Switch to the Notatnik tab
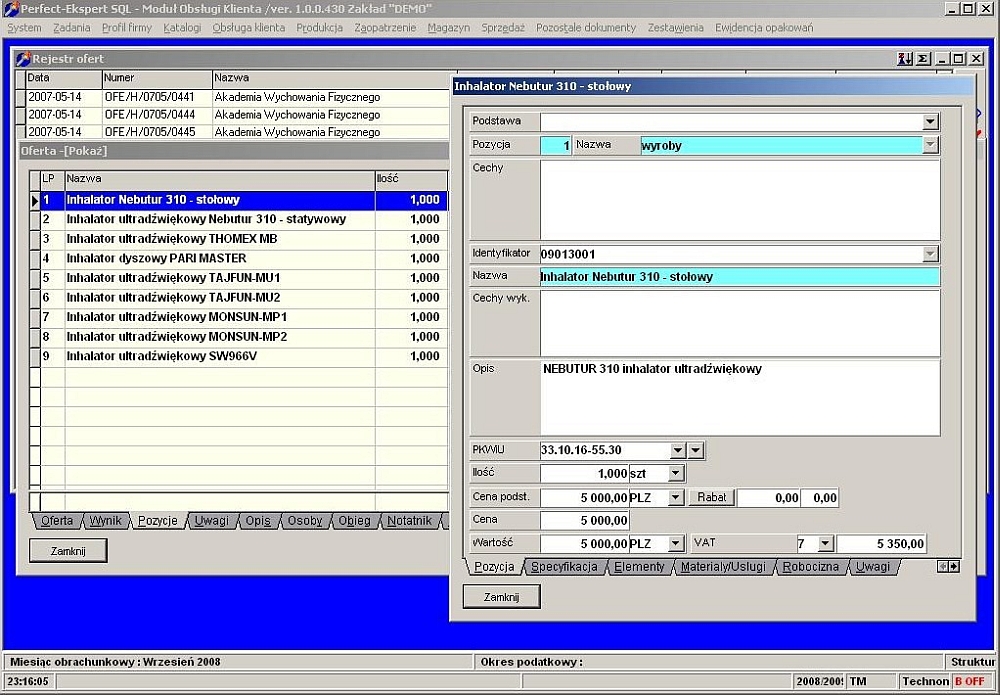The image size is (1000, 695). click(x=409, y=521)
